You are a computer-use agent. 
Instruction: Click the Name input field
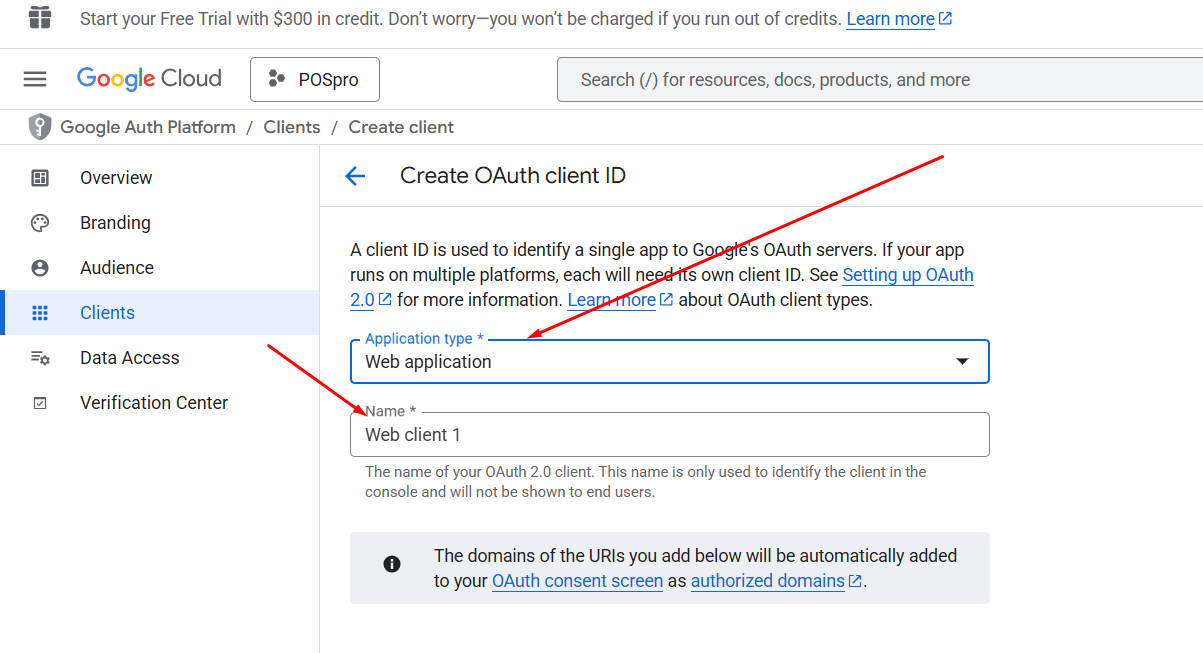click(669, 435)
